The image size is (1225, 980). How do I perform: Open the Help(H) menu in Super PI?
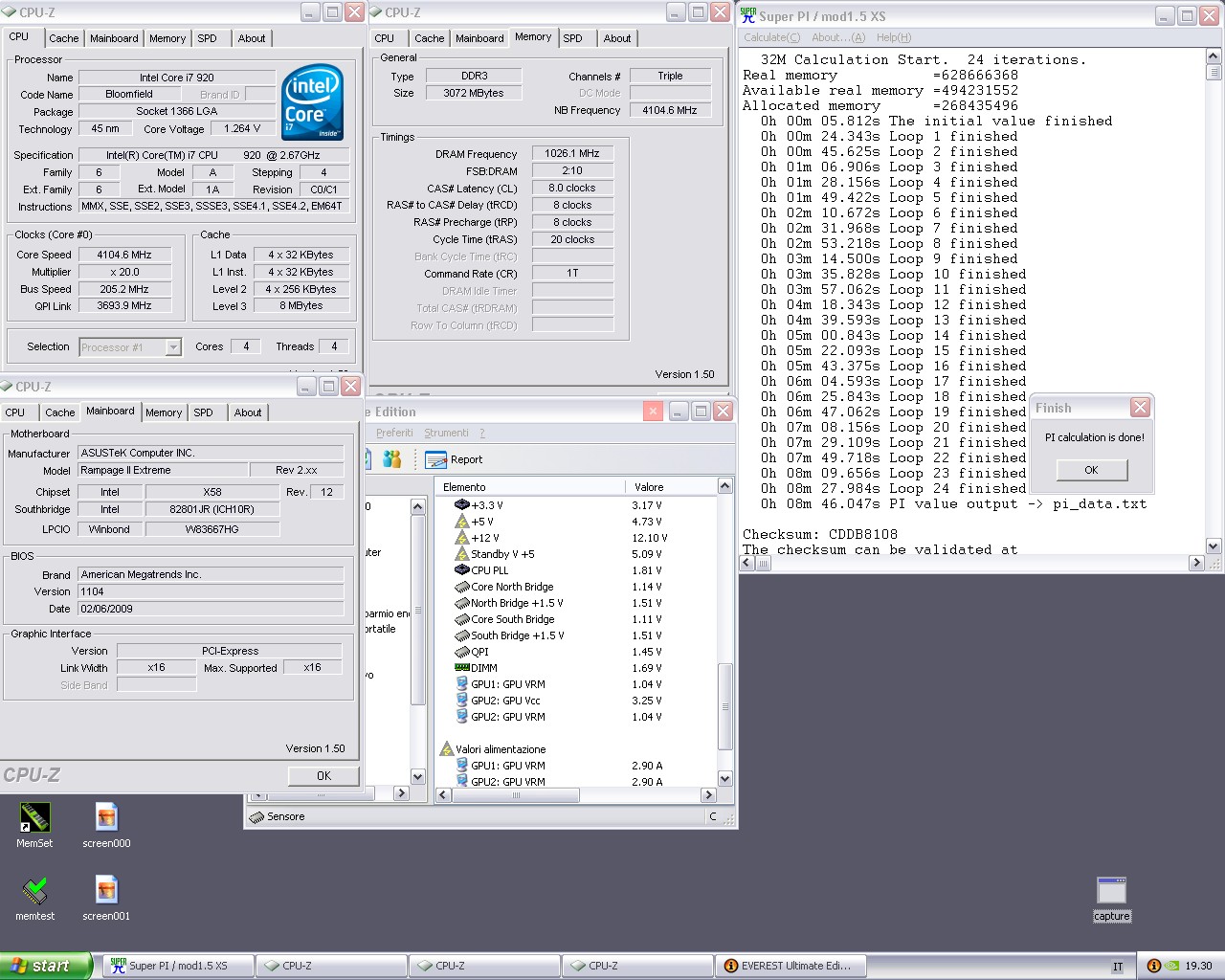(894, 37)
